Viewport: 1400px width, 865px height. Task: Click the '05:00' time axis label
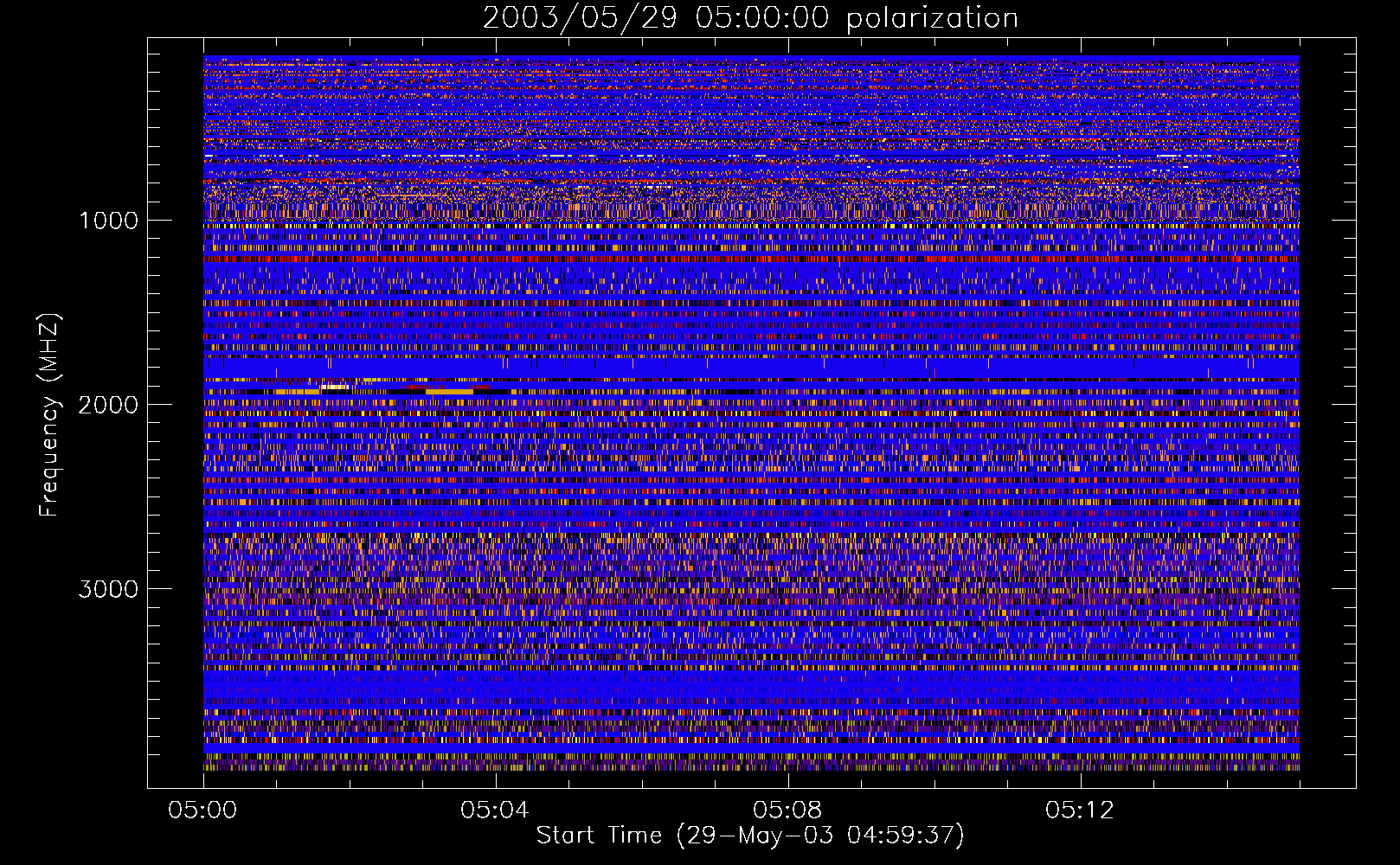tap(202, 811)
